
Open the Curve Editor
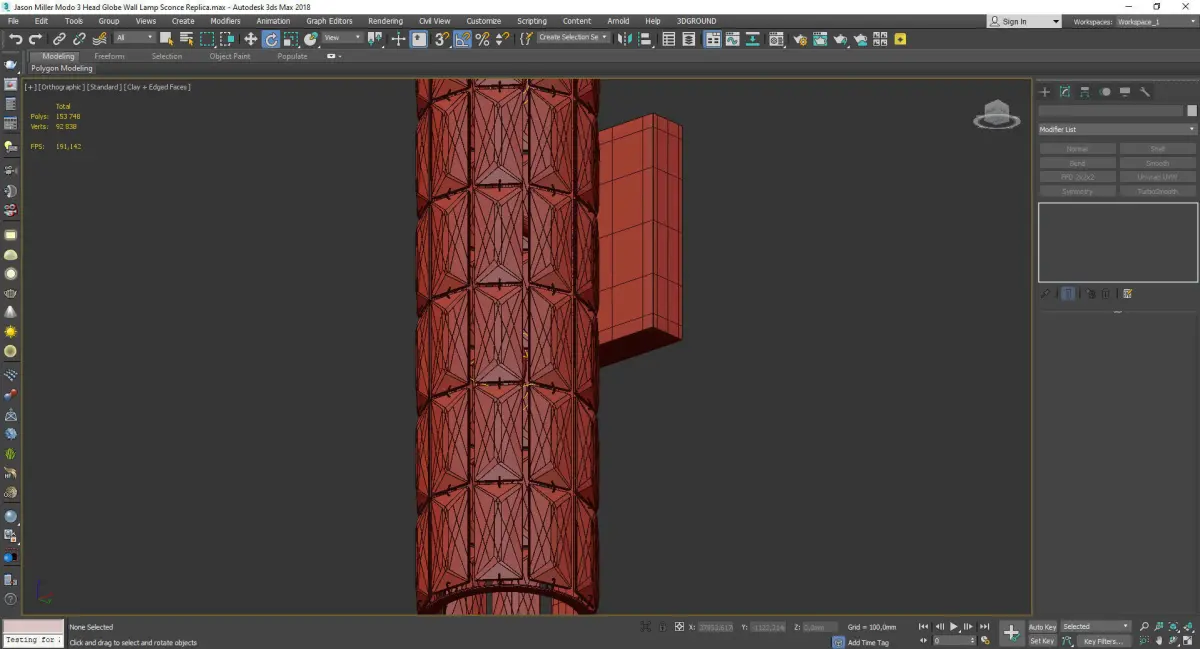click(x=733, y=39)
